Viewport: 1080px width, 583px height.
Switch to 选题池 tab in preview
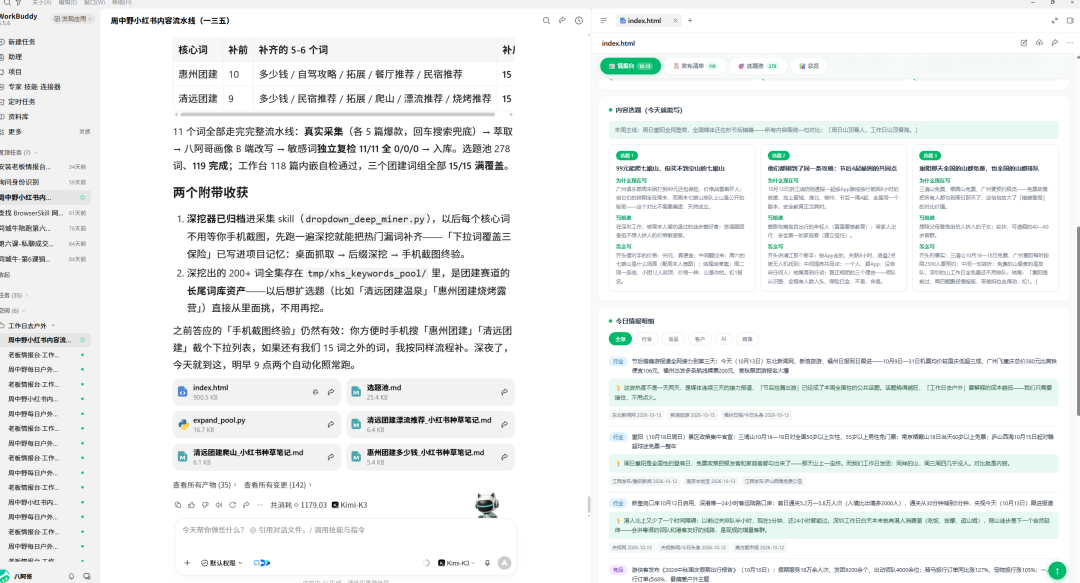point(757,66)
